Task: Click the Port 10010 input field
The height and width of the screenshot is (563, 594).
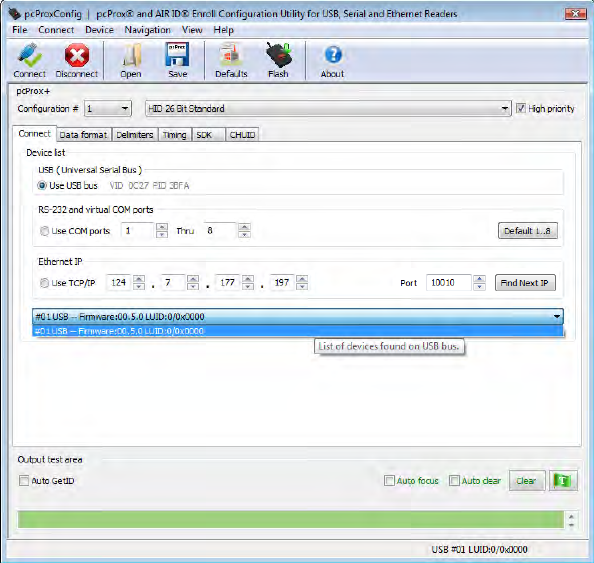Action: (449, 283)
